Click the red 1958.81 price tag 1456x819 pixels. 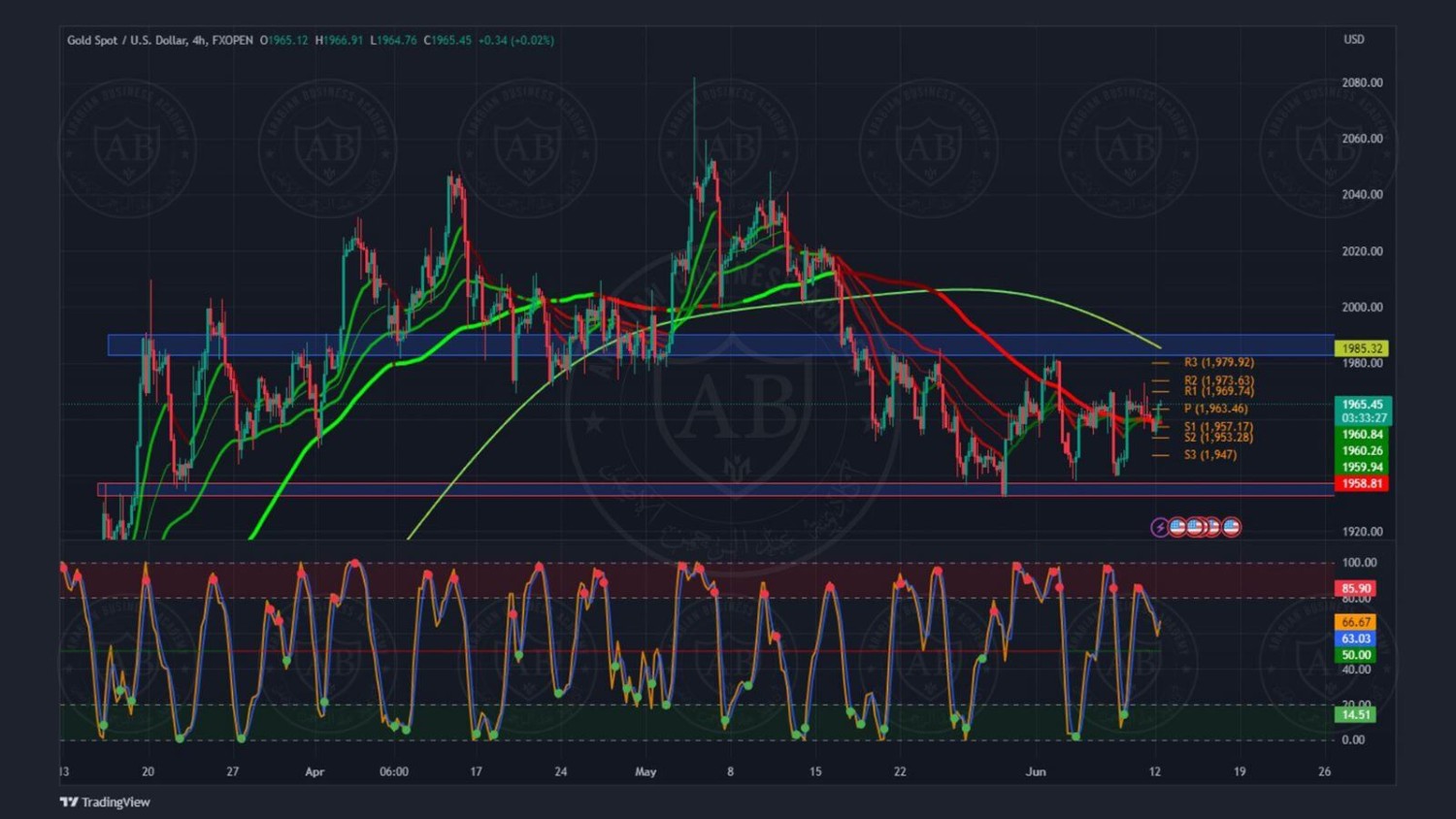(1362, 483)
